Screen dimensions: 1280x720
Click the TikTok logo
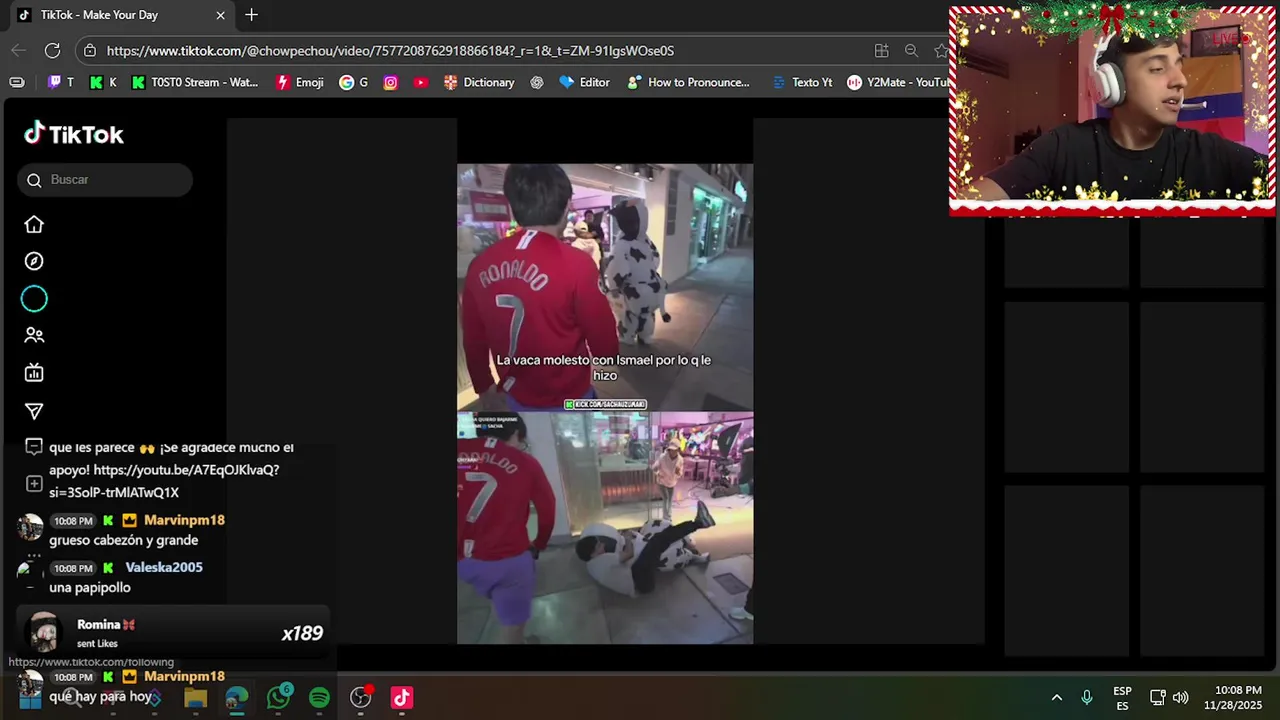[x=74, y=134]
